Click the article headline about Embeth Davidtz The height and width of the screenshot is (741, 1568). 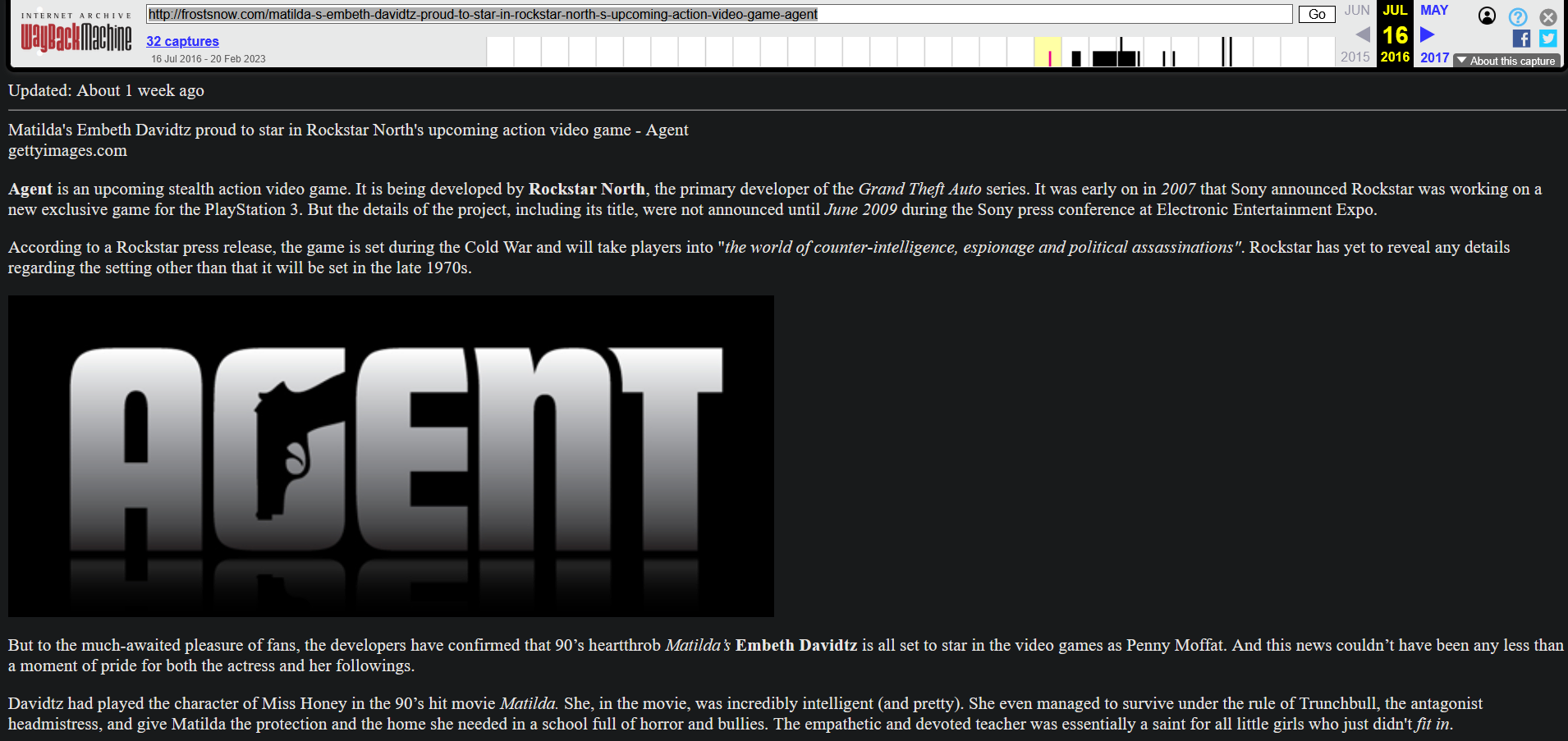pos(348,130)
